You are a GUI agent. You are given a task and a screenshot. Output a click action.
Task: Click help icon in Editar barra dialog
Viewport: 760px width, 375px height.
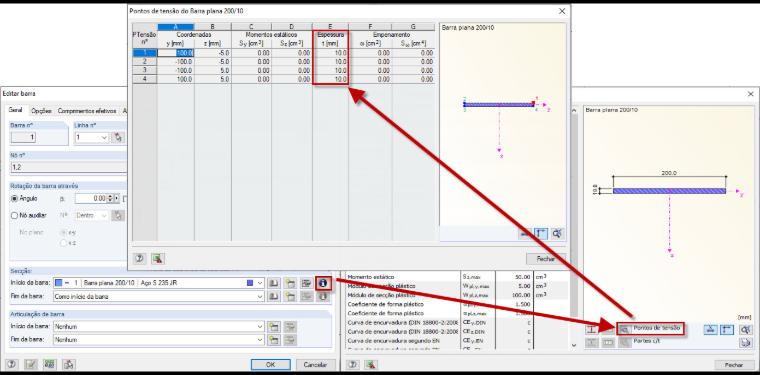12,365
